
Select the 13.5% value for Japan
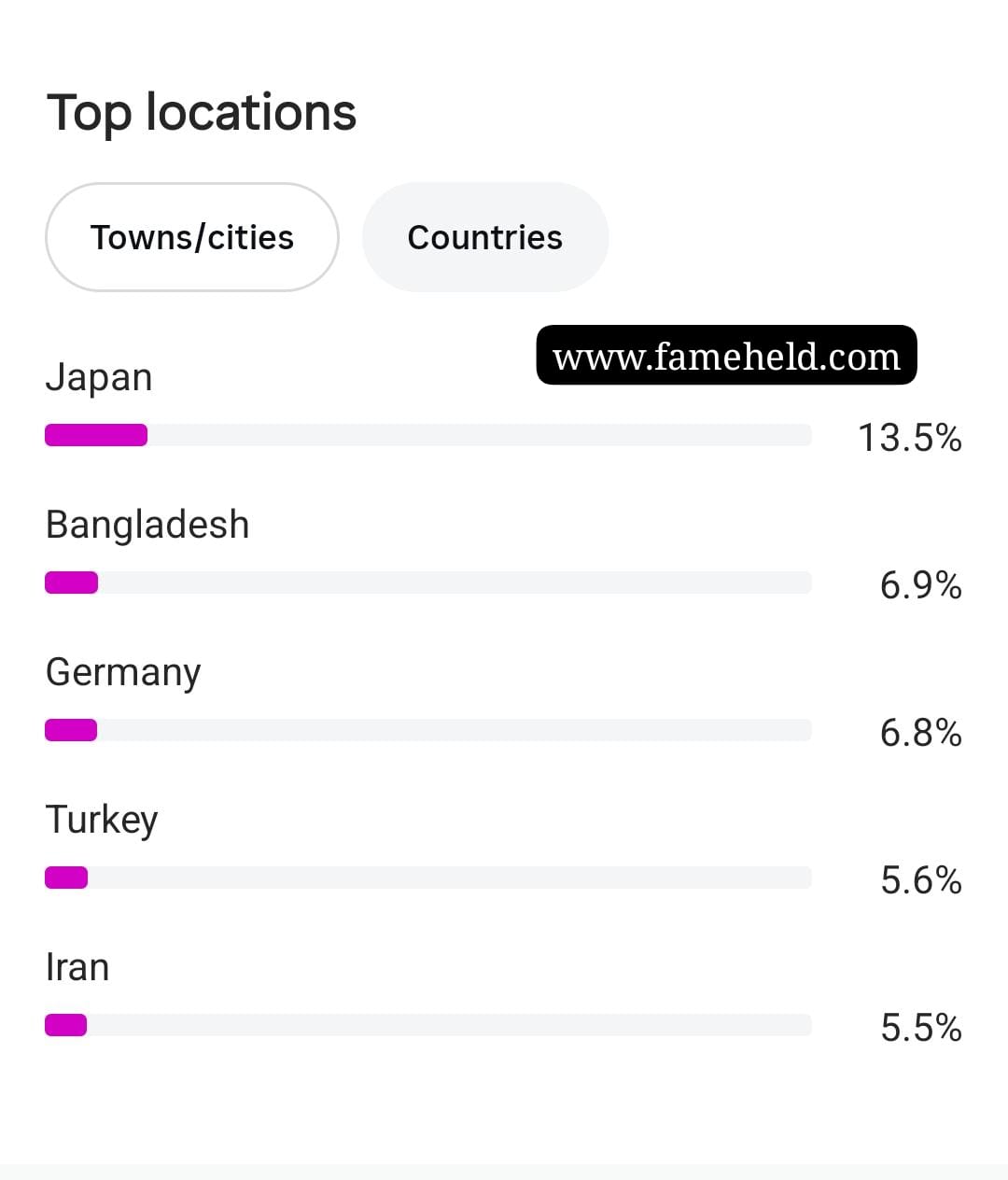pos(910,438)
